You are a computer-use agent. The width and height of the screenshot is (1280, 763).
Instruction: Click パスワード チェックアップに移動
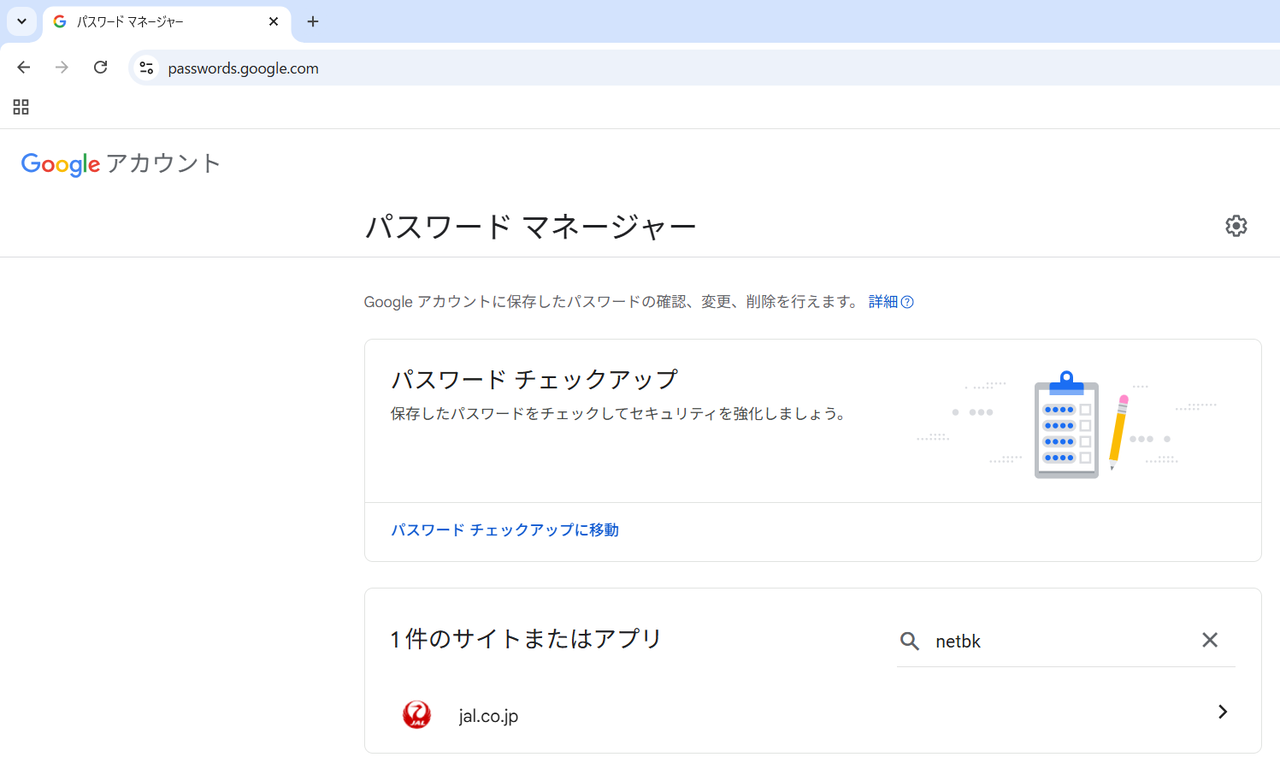(505, 529)
